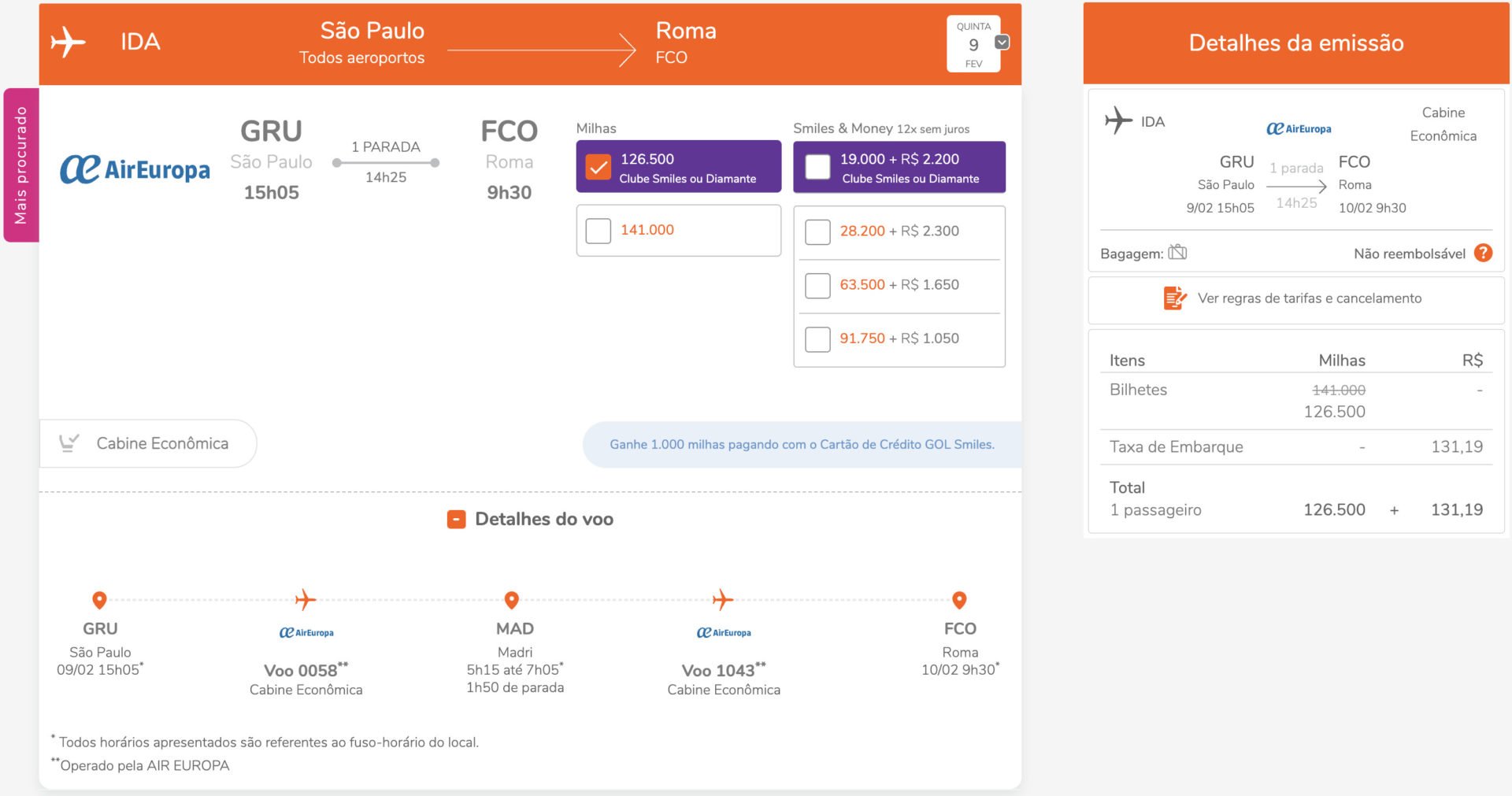Viewport: 1512px width, 796px height.
Task: Click the 1h50 de parada text under MAD
Action: click(x=515, y=688)
